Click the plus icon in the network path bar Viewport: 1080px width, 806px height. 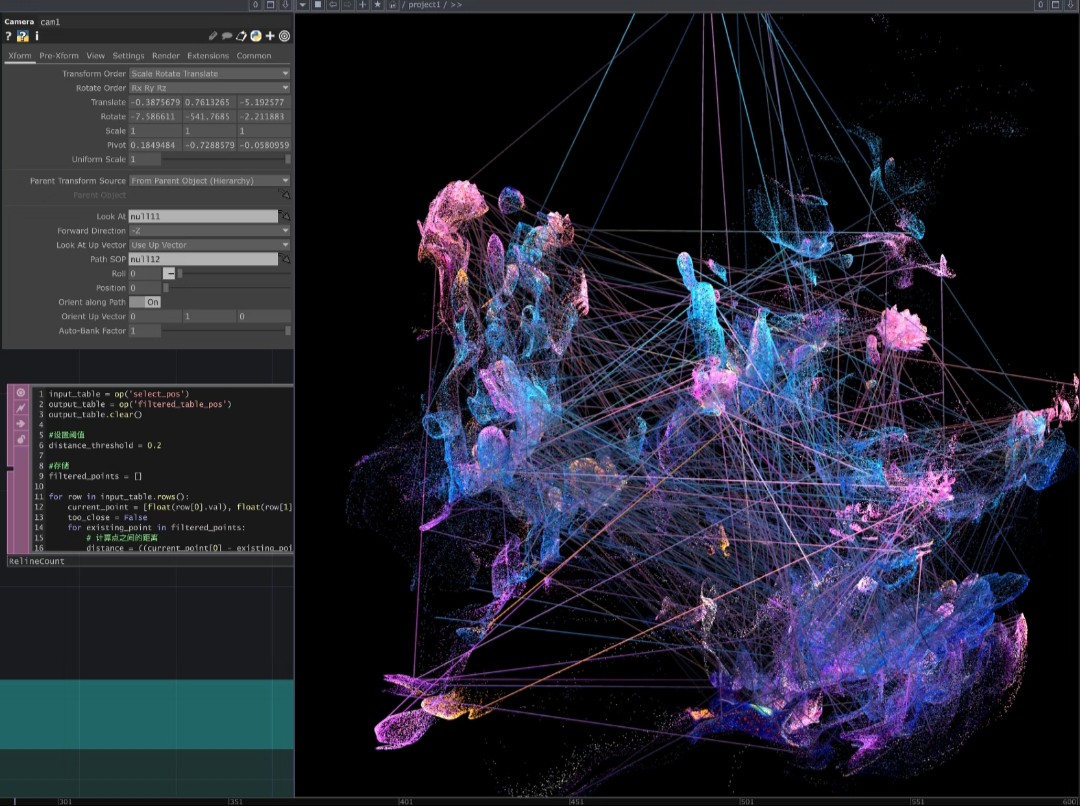coord(363,5)
